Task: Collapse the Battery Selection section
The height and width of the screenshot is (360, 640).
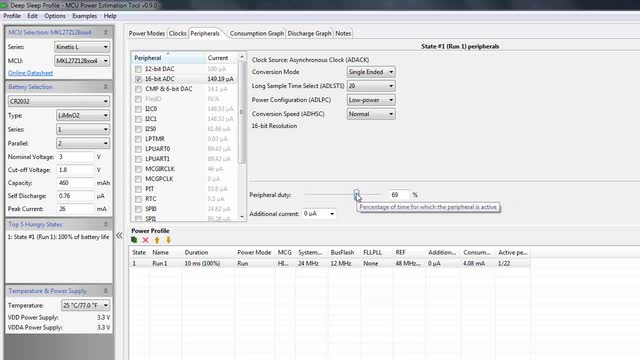Action: tap(106, 87)
